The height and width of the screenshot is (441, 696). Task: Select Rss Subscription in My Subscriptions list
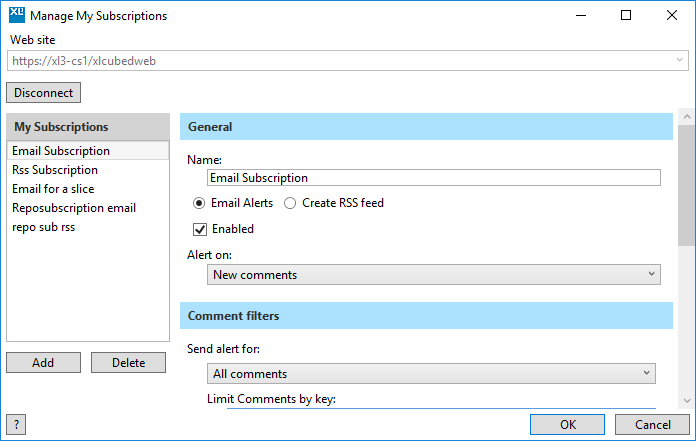[x=55, y=170]
